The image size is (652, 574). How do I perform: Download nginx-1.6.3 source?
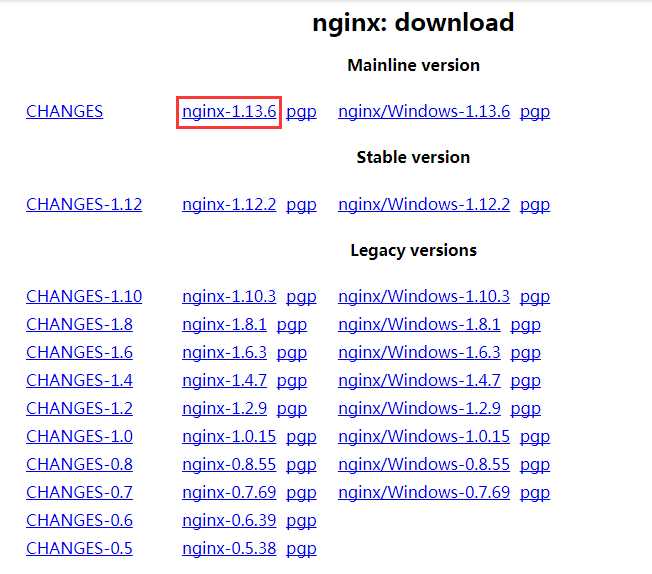pos(225,352)
